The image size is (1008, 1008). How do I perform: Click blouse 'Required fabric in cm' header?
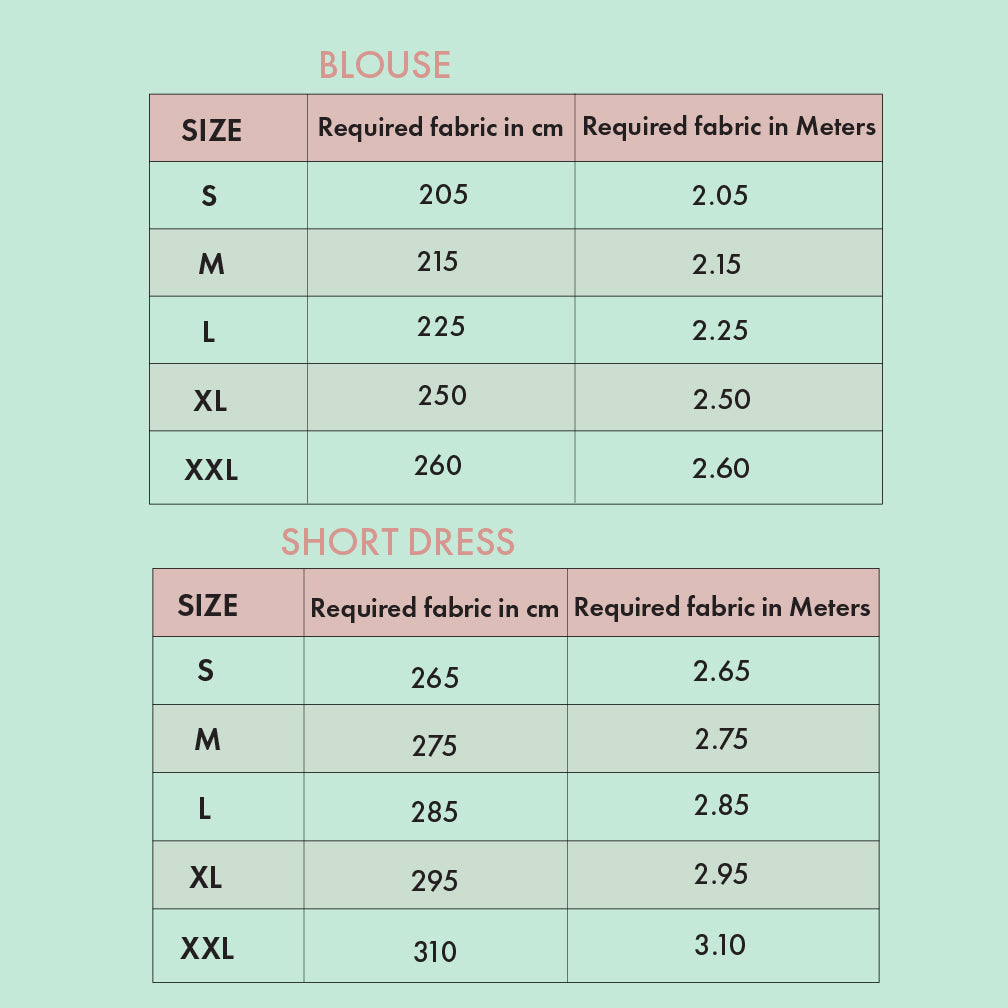(441, 128)
